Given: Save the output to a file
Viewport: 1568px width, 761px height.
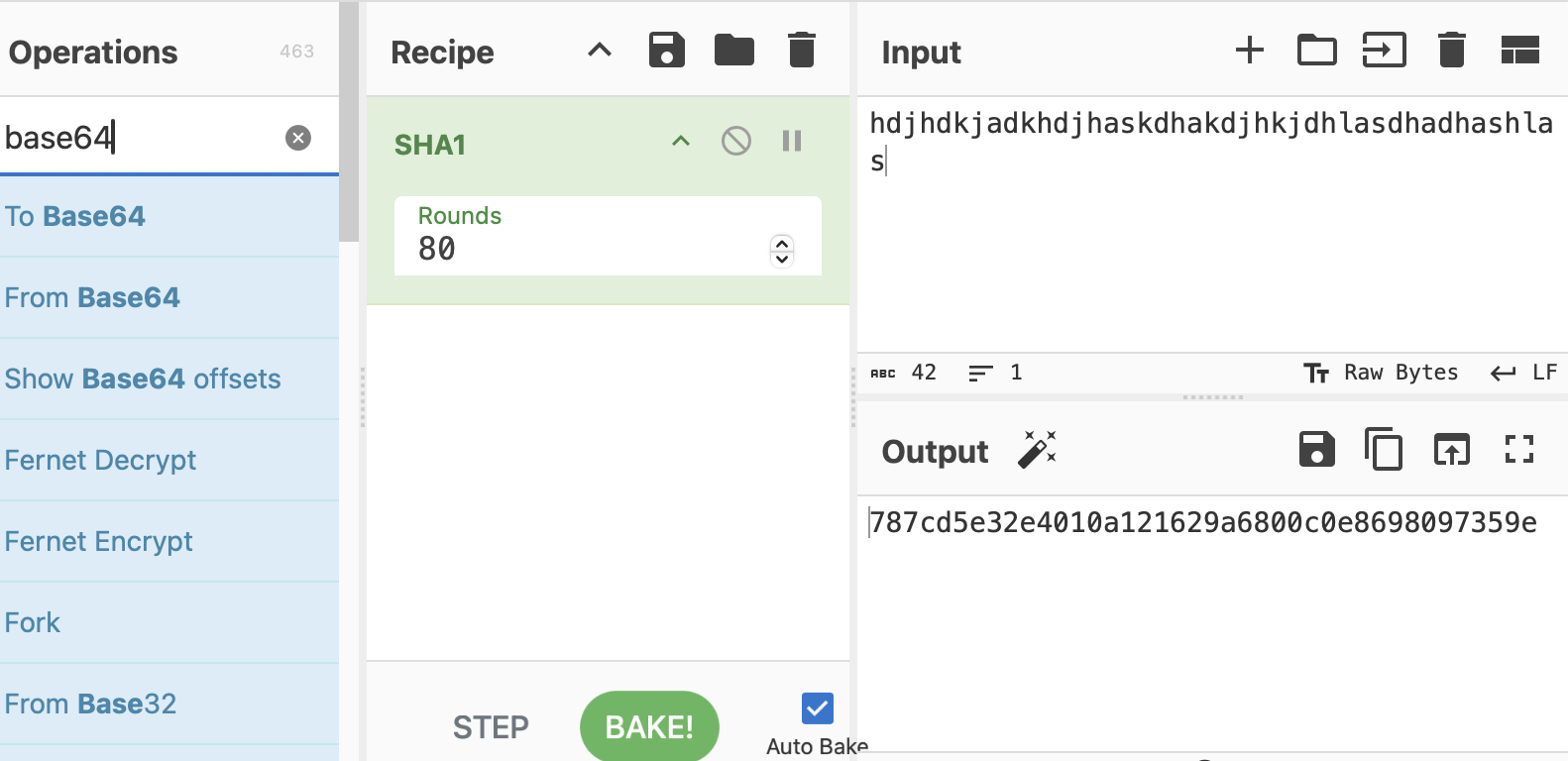Looking at the screenshot, I should 1316,450.
